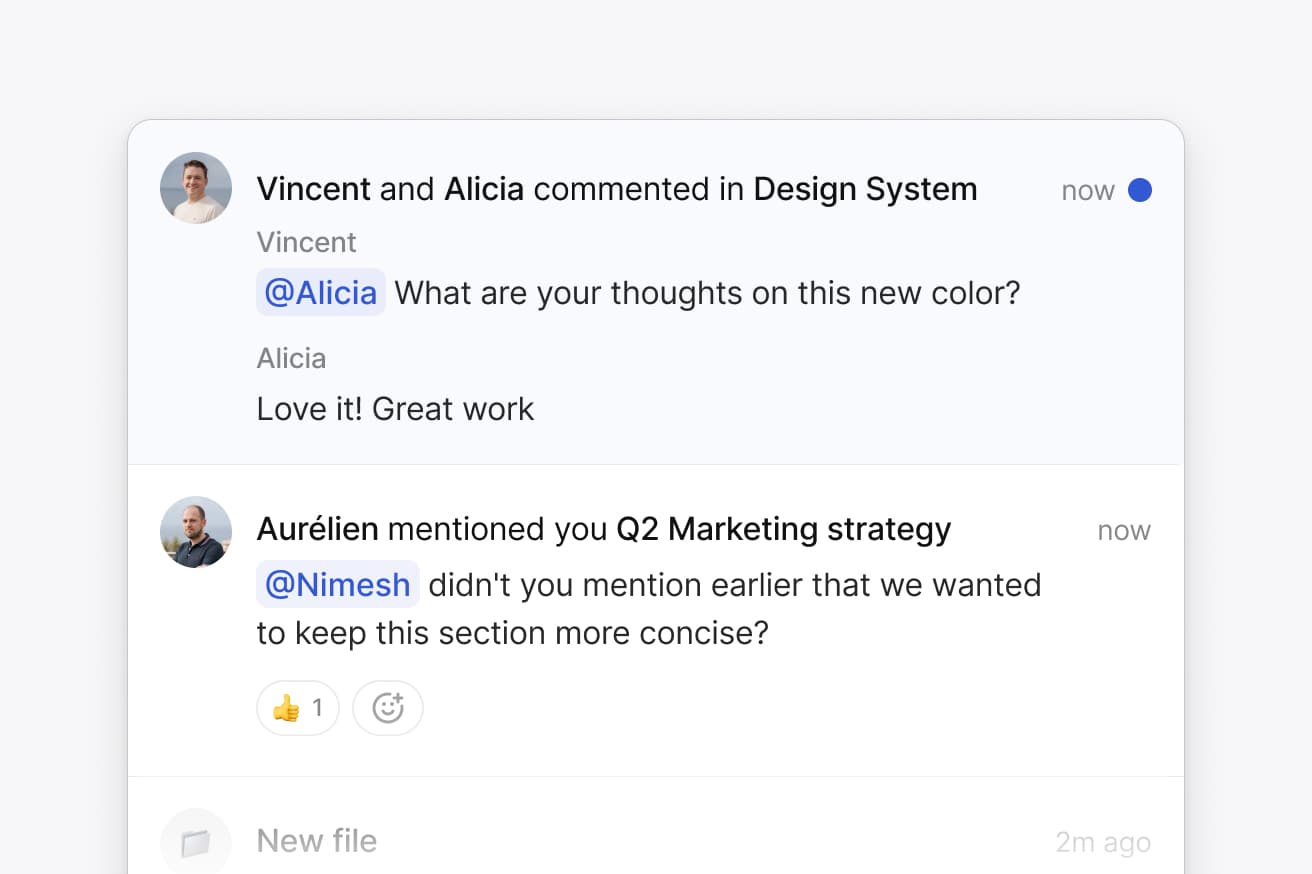Click Vincent's comment about the new color
This screenshot has height=874, width=1312.
(x=707, y=292)
